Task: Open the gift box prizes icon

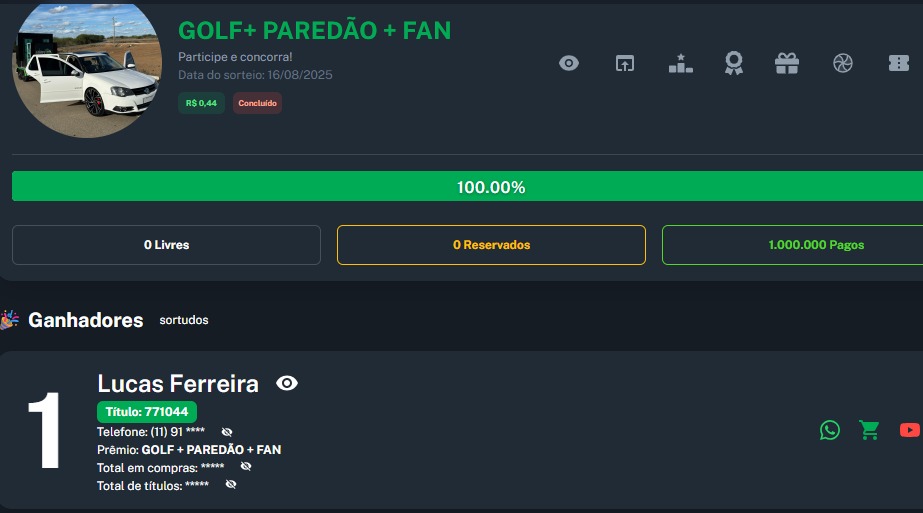Action: (787, 63)
